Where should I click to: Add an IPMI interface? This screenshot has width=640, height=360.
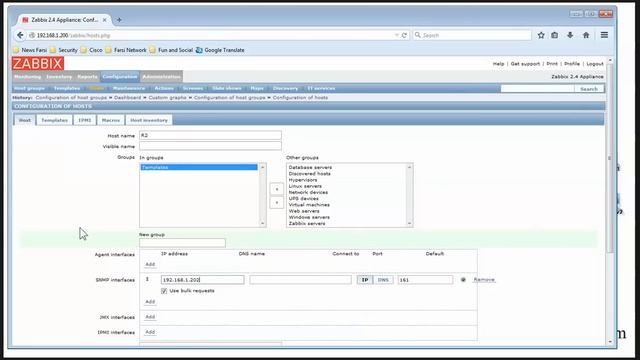[150, 332]
